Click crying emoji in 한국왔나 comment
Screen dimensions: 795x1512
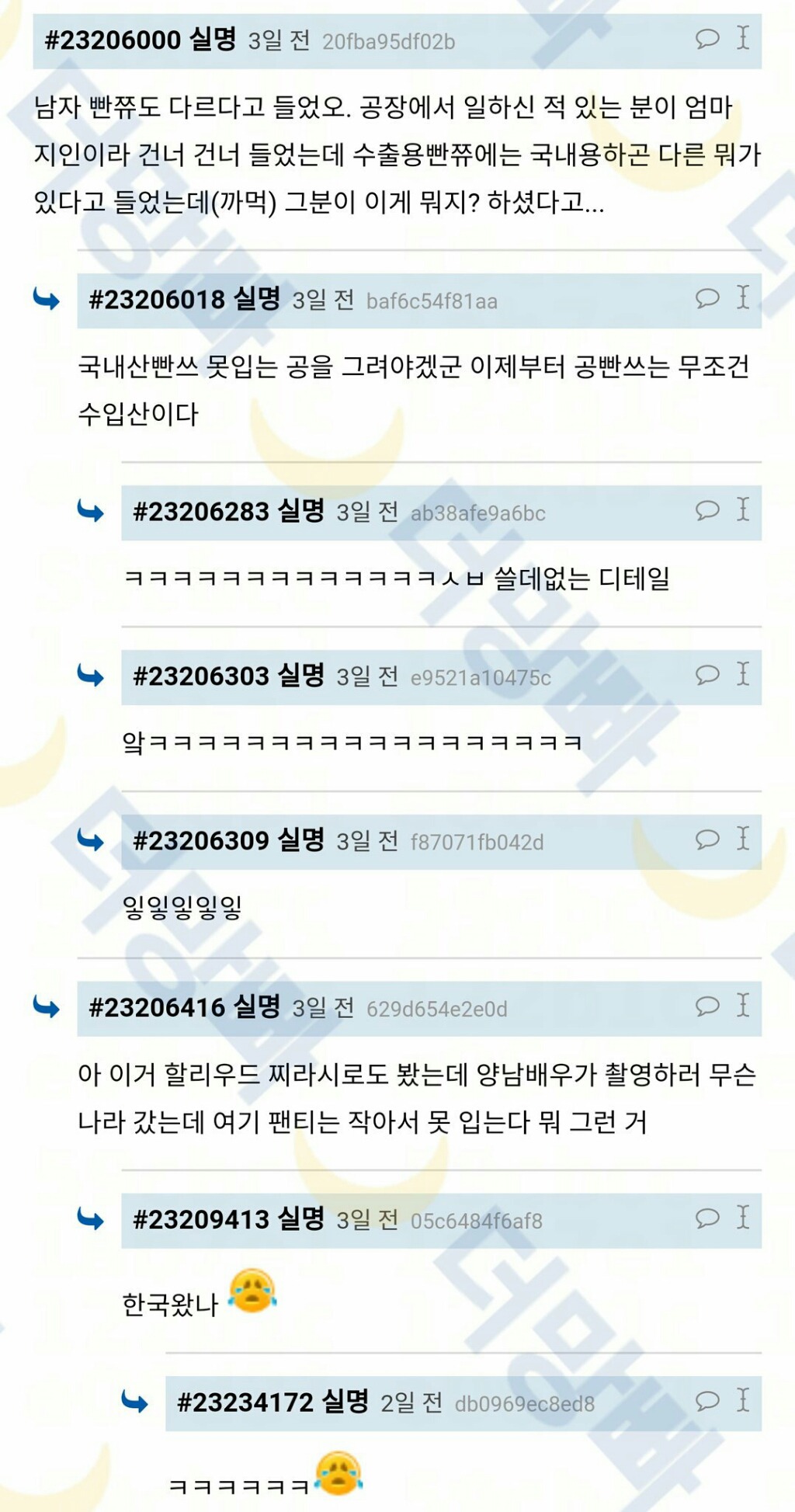(x=252, y=1291)
